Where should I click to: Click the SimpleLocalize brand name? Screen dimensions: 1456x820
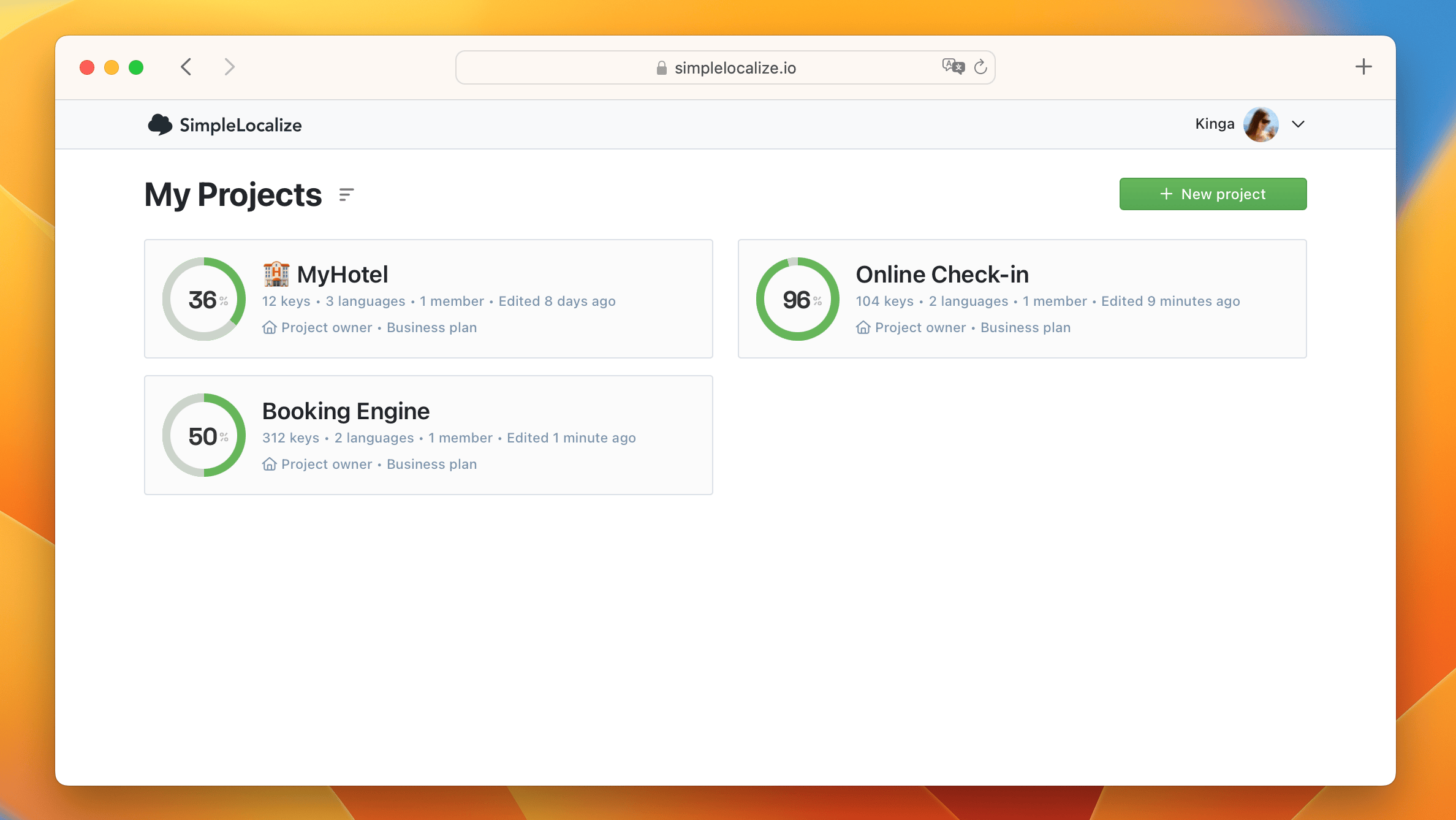tap(240, 125)
